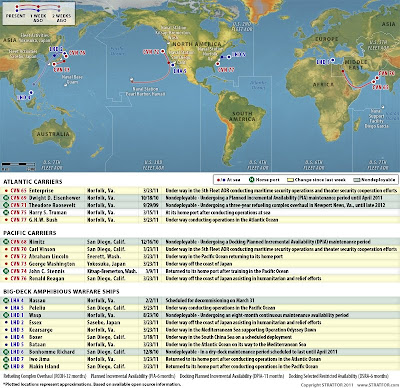
Task: Click the home port icon beside CVN 68 Nimitz
Action: pos(6,242)
